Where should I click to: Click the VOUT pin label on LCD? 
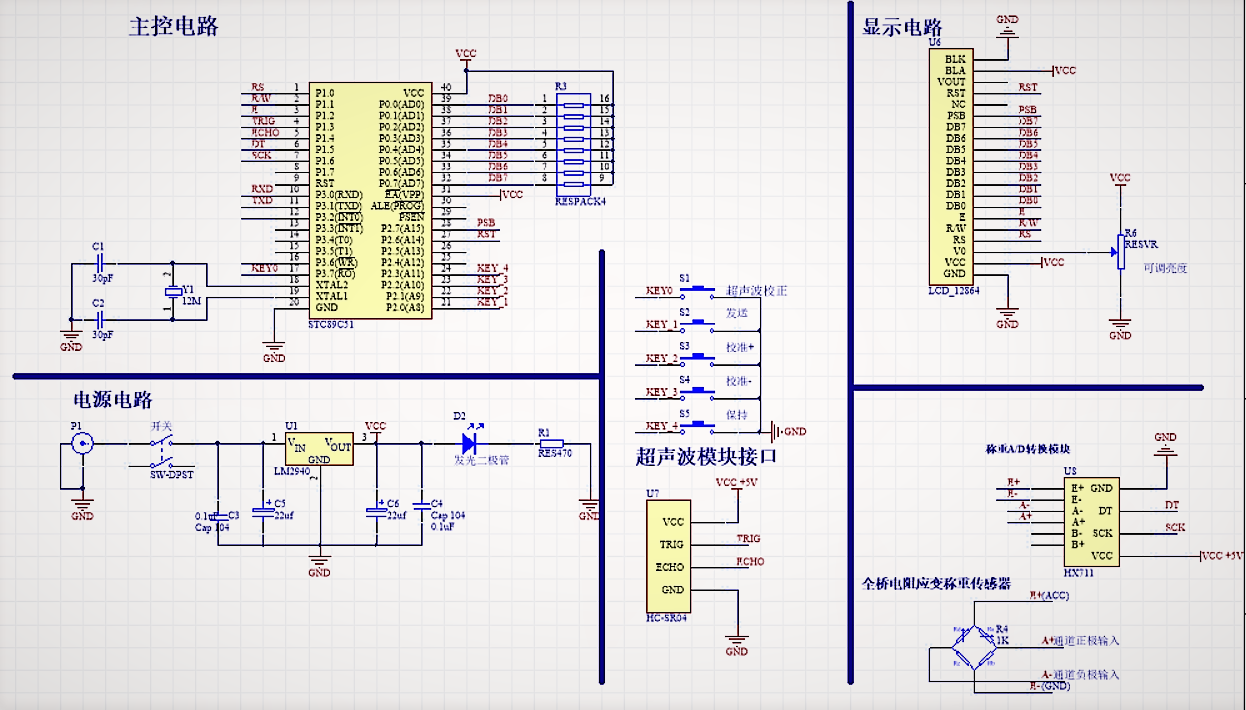coord(952,82)
